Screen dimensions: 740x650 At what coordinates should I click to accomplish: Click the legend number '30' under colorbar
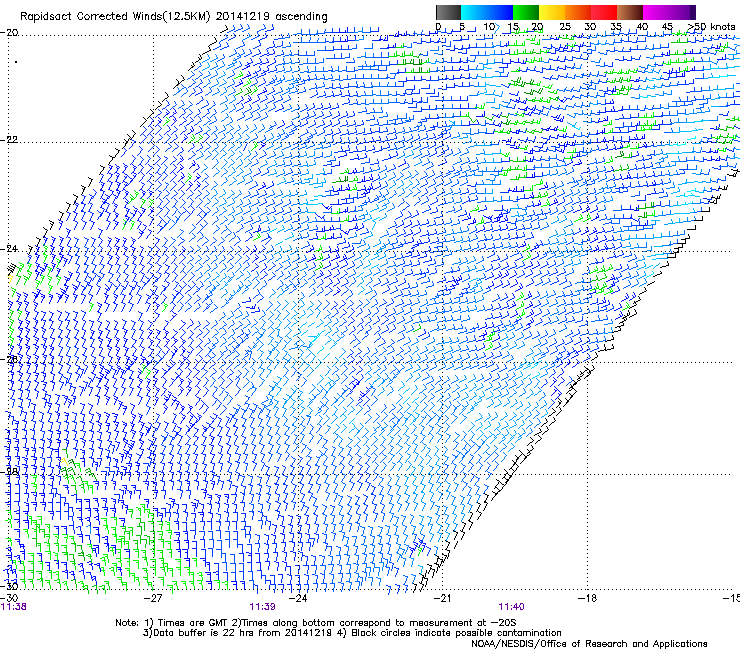(x=590, y=27)
